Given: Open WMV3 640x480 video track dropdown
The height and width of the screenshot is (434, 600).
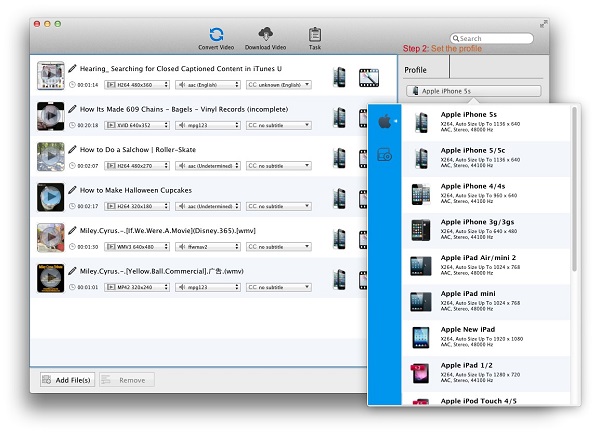Looking at the screenshot, I should pyautogui.click(x=137, y=246).
